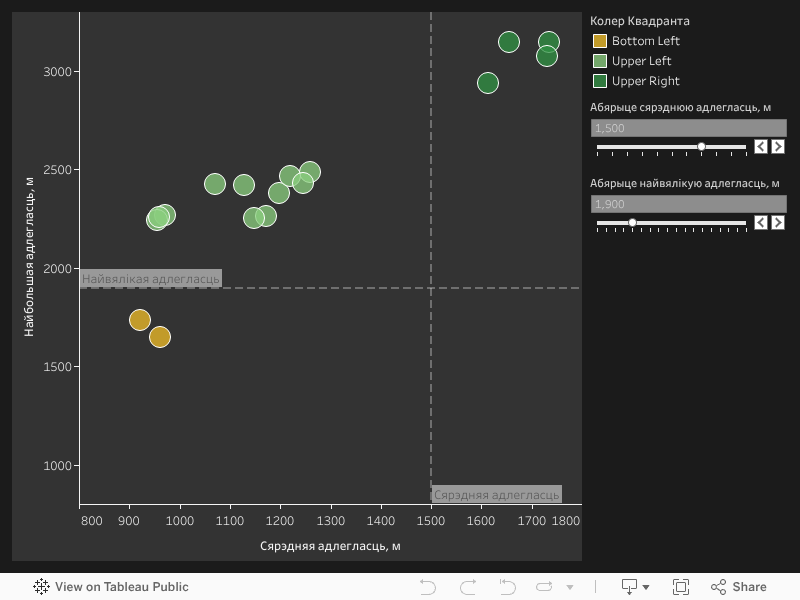
Task: Enter full screen mode
Action: coord(681,587)
